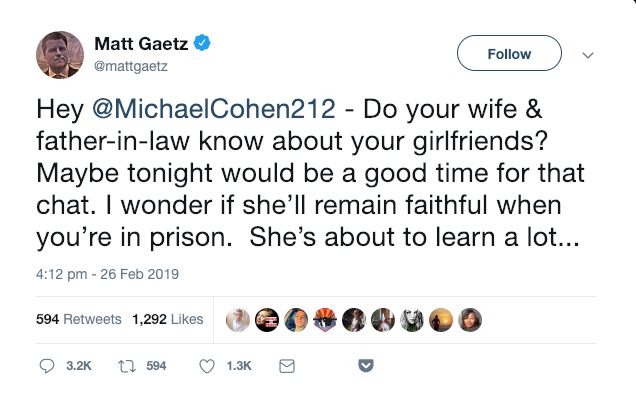Open the last liker avatar in row

pyautogui.click(x=470, y=320)
